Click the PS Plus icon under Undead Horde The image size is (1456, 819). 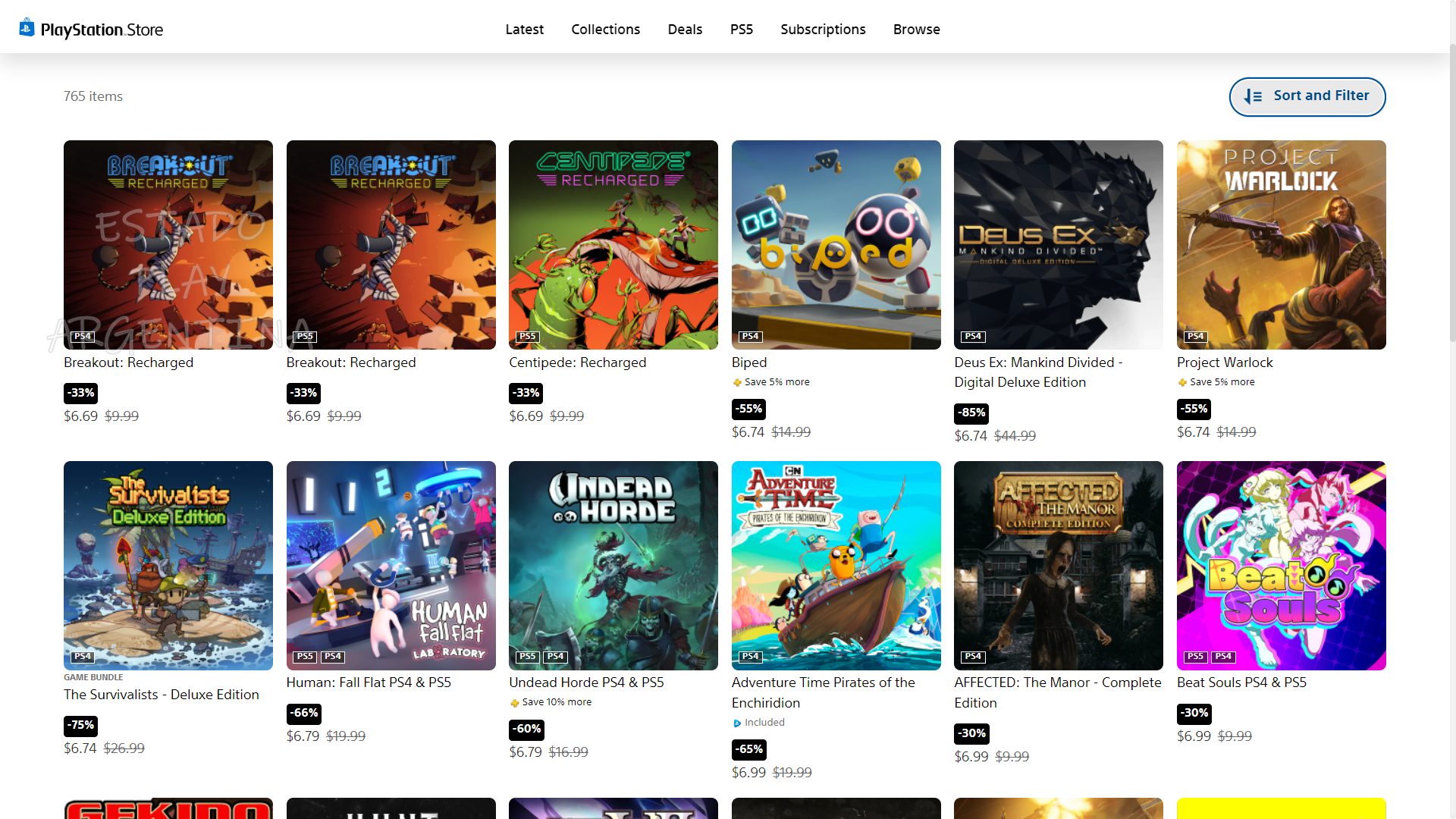pyautogui.click(x=515, y=703)
